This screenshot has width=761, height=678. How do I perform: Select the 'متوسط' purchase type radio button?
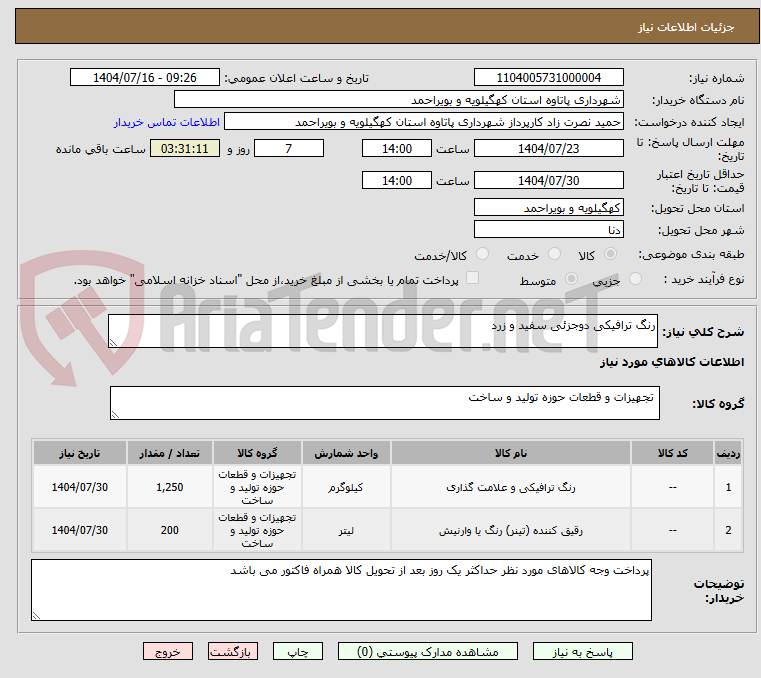point(571,279)
